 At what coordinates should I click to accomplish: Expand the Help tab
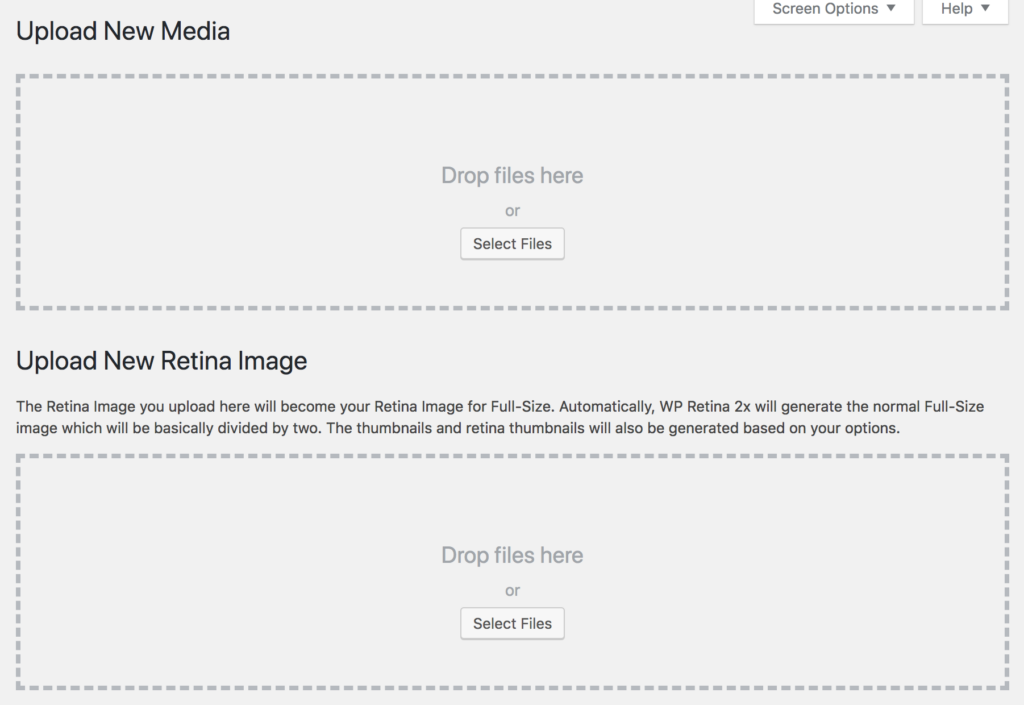tap(965, 10)
